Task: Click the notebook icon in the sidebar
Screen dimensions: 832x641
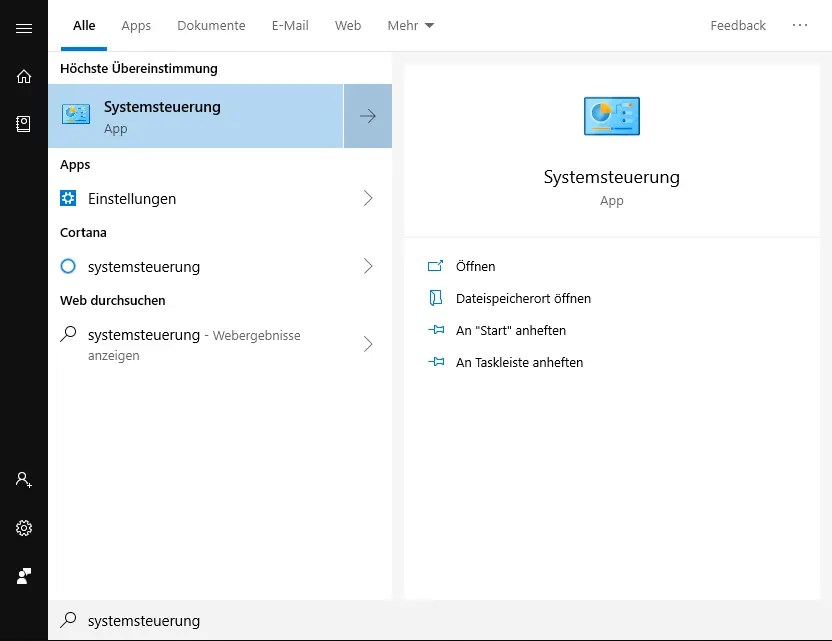Action: (x=23, y=124)
